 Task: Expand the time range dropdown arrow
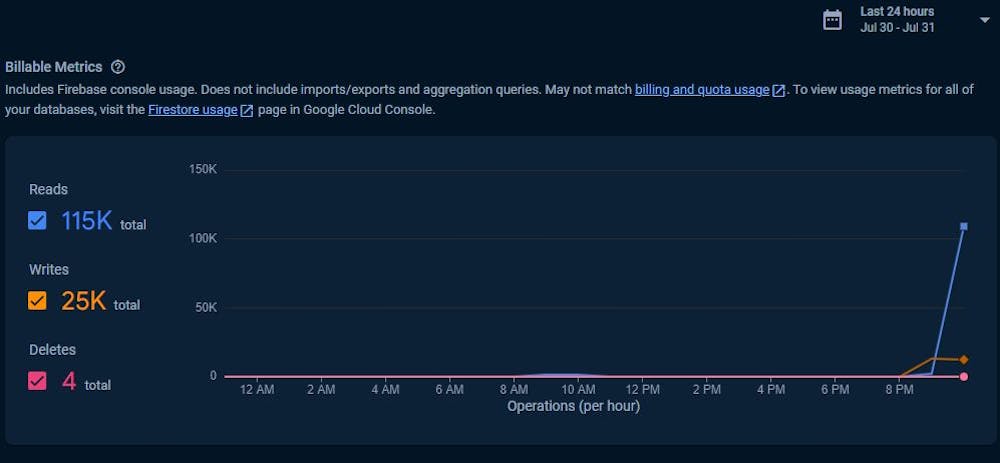(x=984, y=20)
